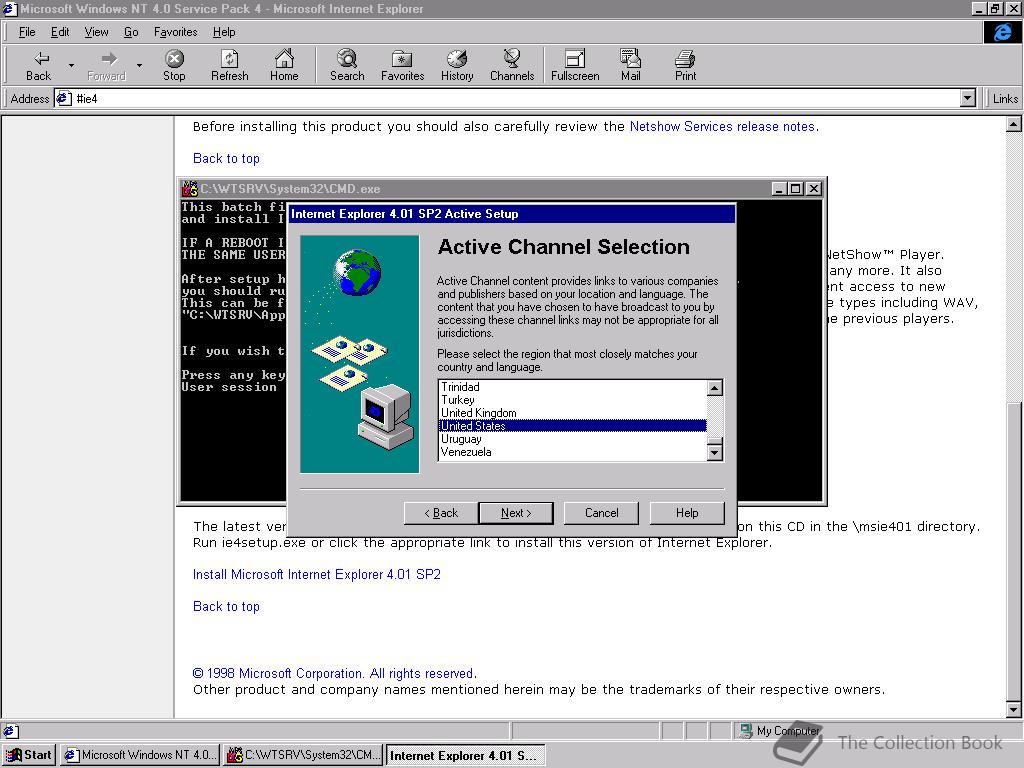
Task: Open the View menu
Action: (97, 32)
